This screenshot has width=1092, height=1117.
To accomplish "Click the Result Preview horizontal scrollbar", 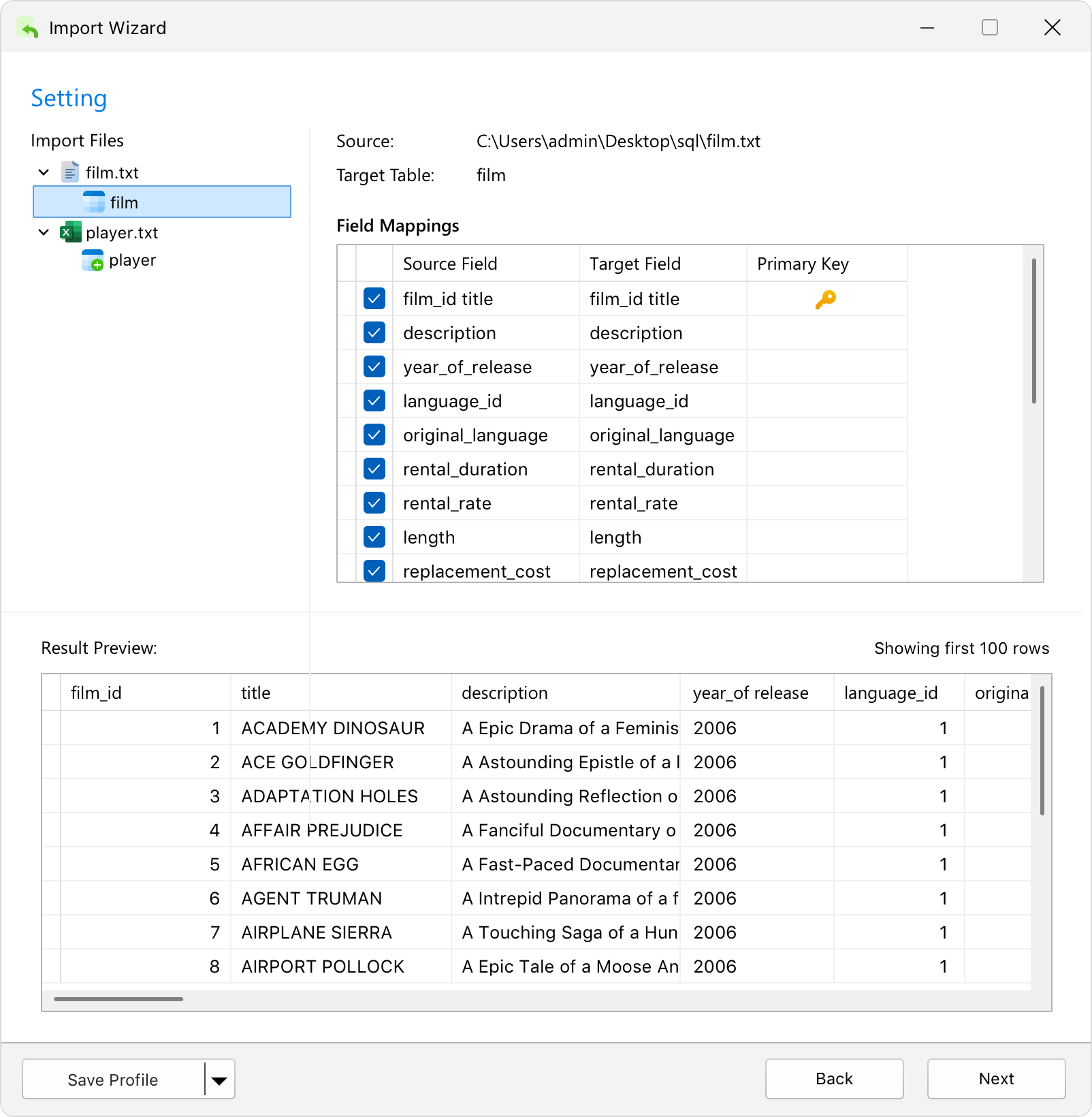I will click(x=118, y=999).
